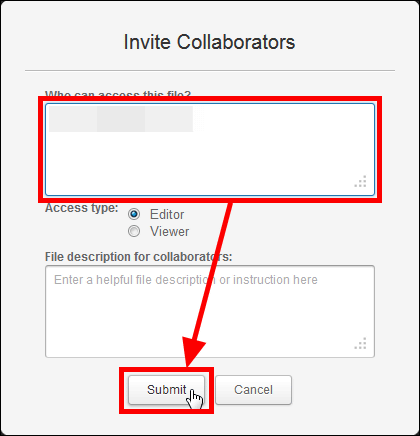The image size is (420, 436).
Task: Select the second blurred recipient in access box
Action: 121,119
